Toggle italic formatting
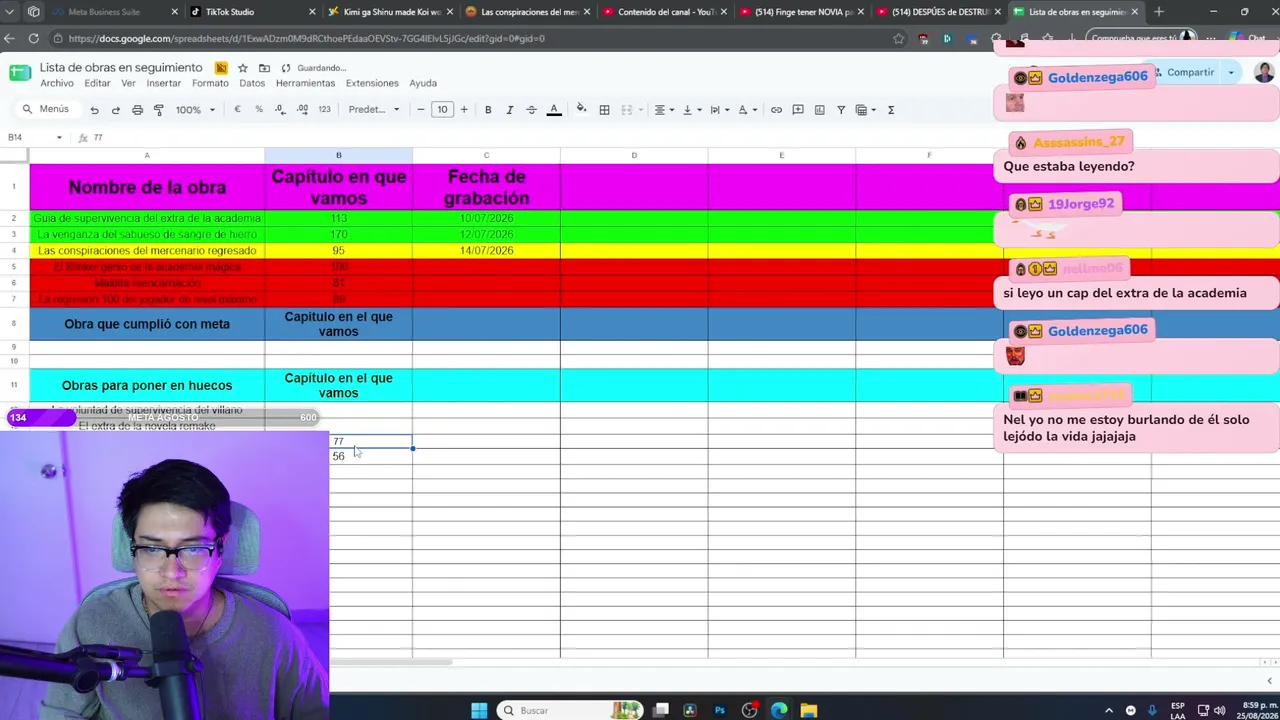Screen dimensions: 1280x720 (509, 110)
